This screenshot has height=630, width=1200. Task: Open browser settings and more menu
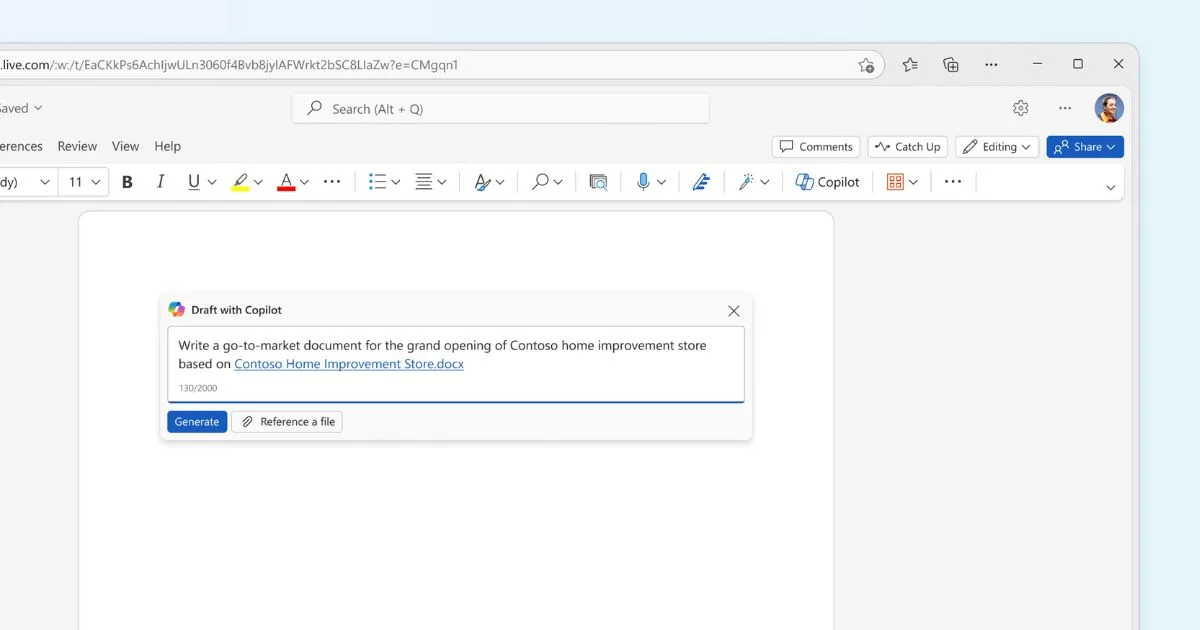coord(991,65)
